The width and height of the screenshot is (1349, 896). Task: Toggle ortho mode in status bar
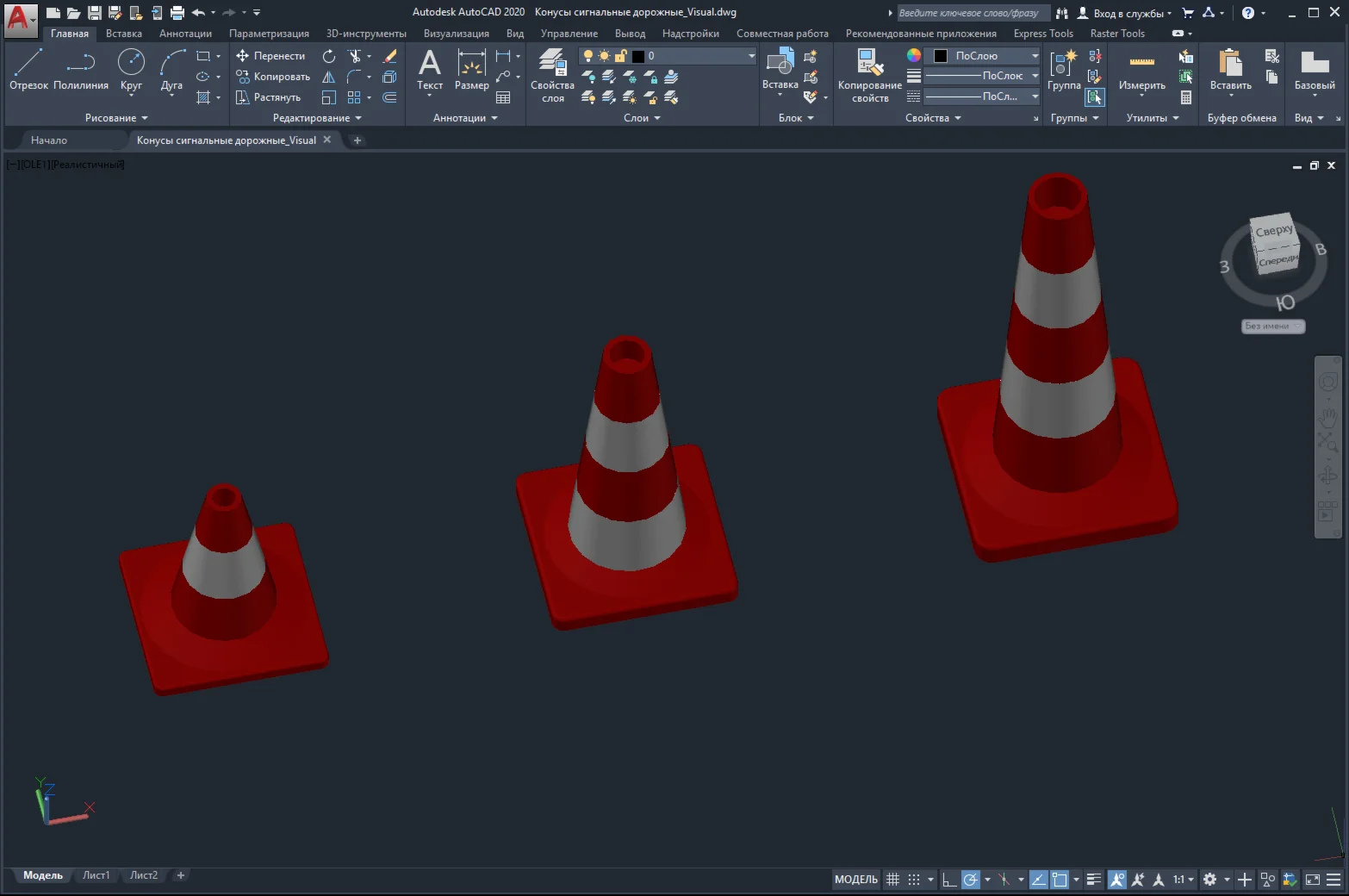(948, 880)
